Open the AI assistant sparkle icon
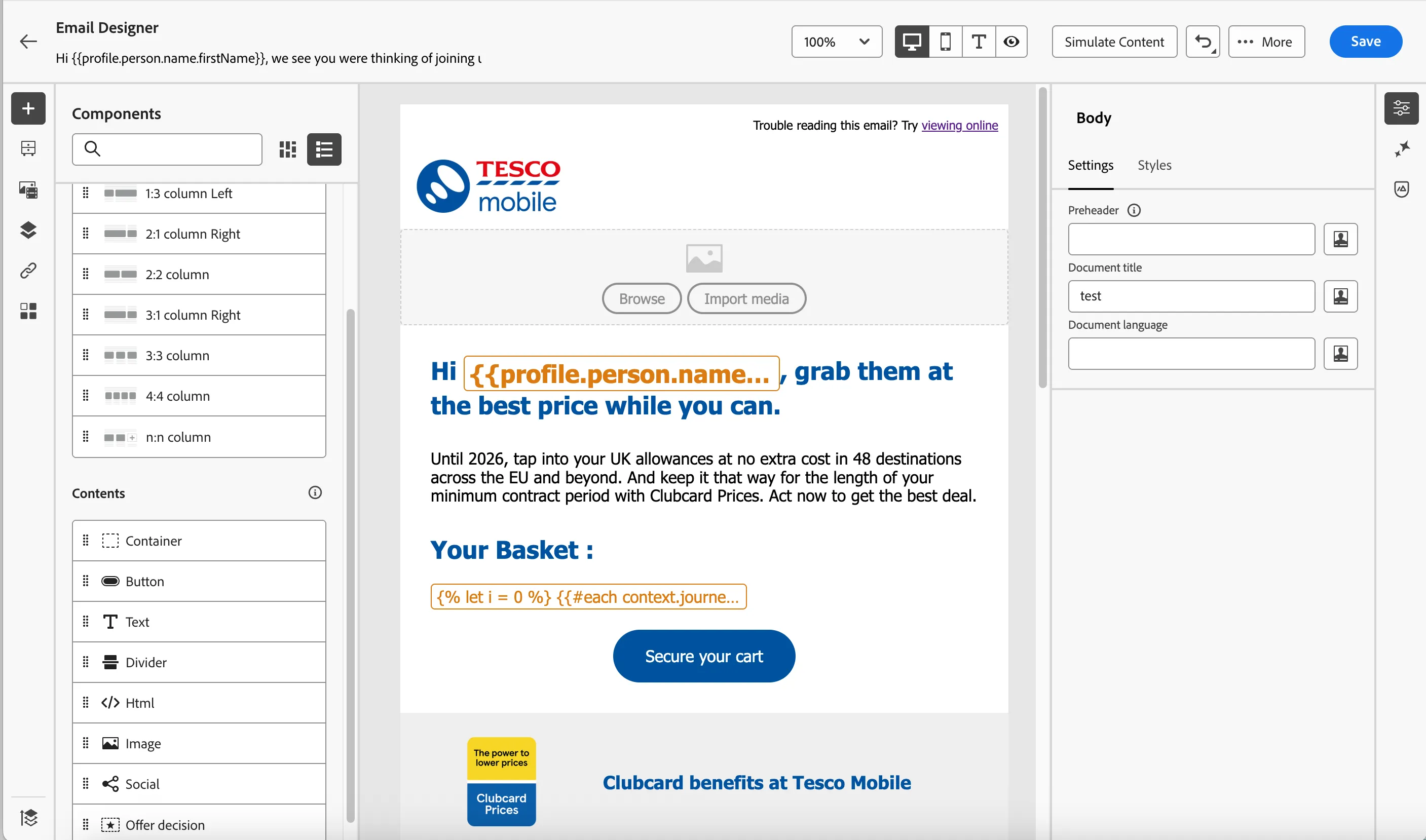 1401,149
